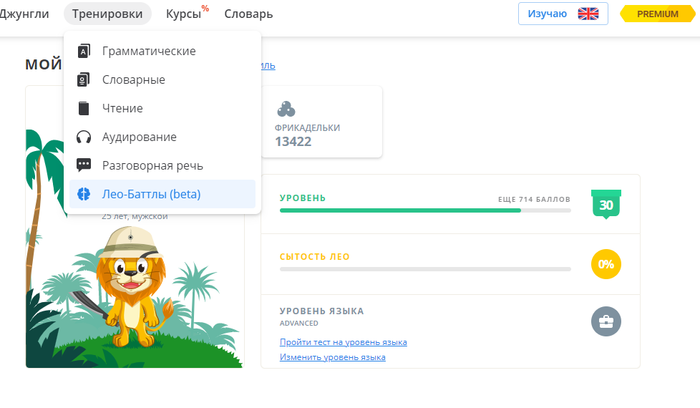The width and height of the screenshot is (700, 408).
Task: Click the speech bubble icon
Action: 83,165
